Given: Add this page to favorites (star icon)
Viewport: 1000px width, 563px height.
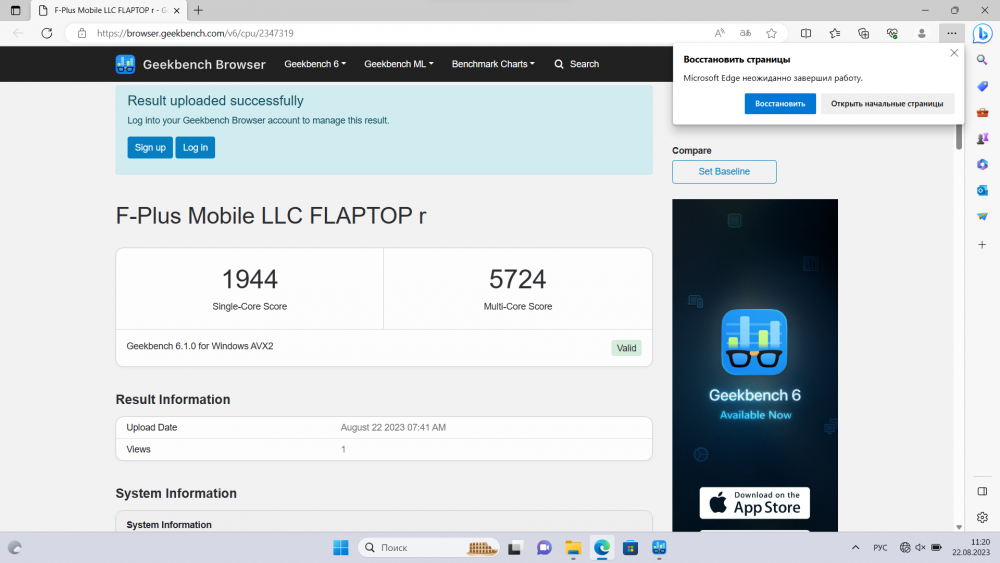Looking at the screenshot, I should pyautogui.click(x=771, y=33).
